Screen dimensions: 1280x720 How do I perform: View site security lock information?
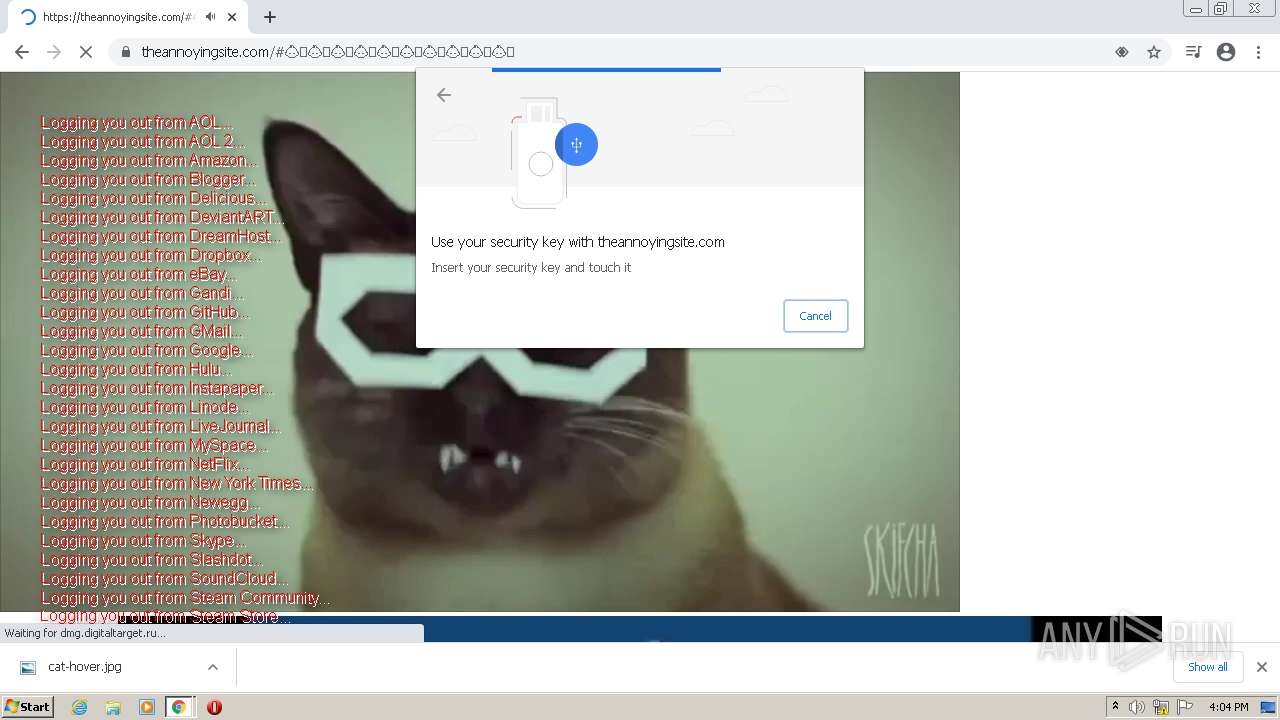coord(126,52)
